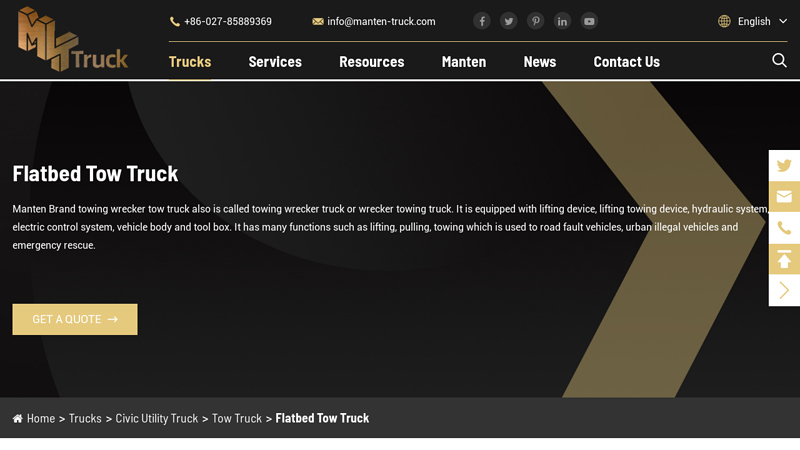Click the MT Truck logo
800x450 pixels.
[72, 40]
